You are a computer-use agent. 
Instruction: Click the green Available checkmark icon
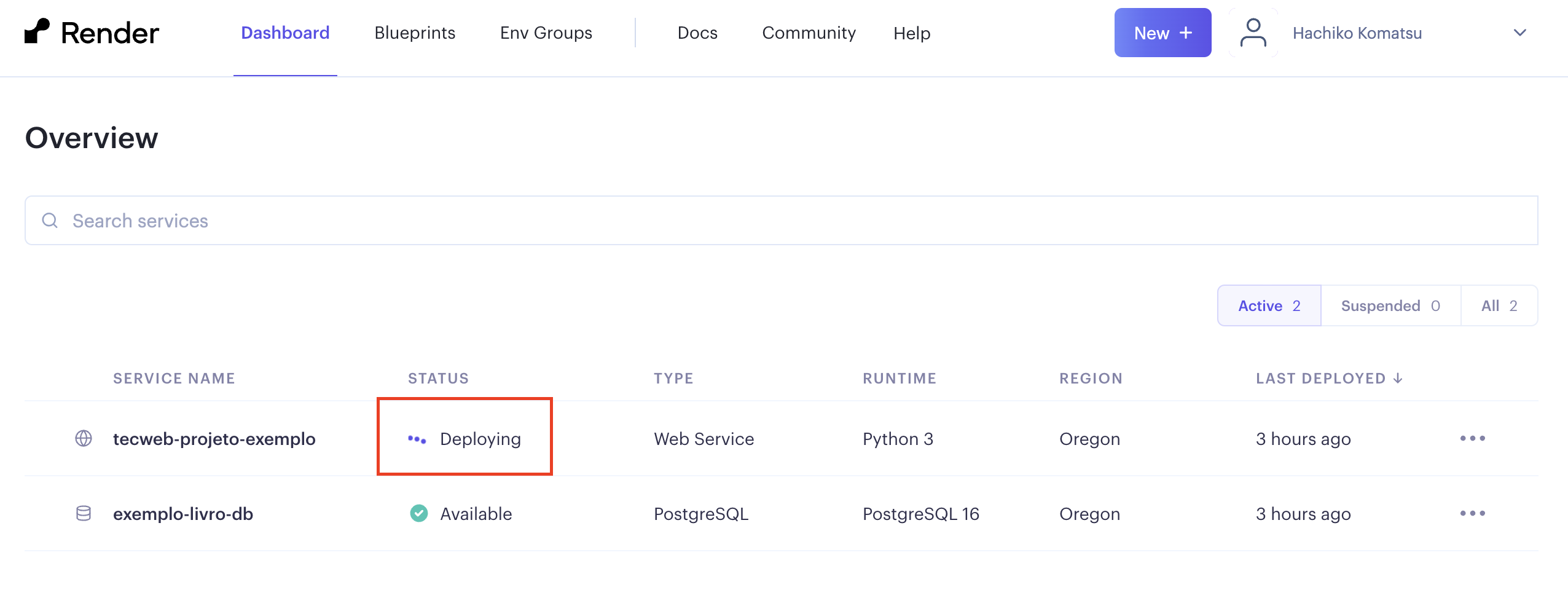coord(419,513)
